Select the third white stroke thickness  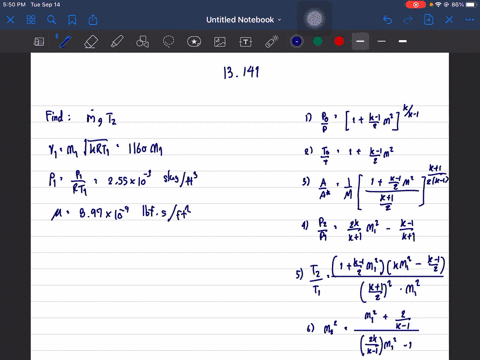coord(403,41)
